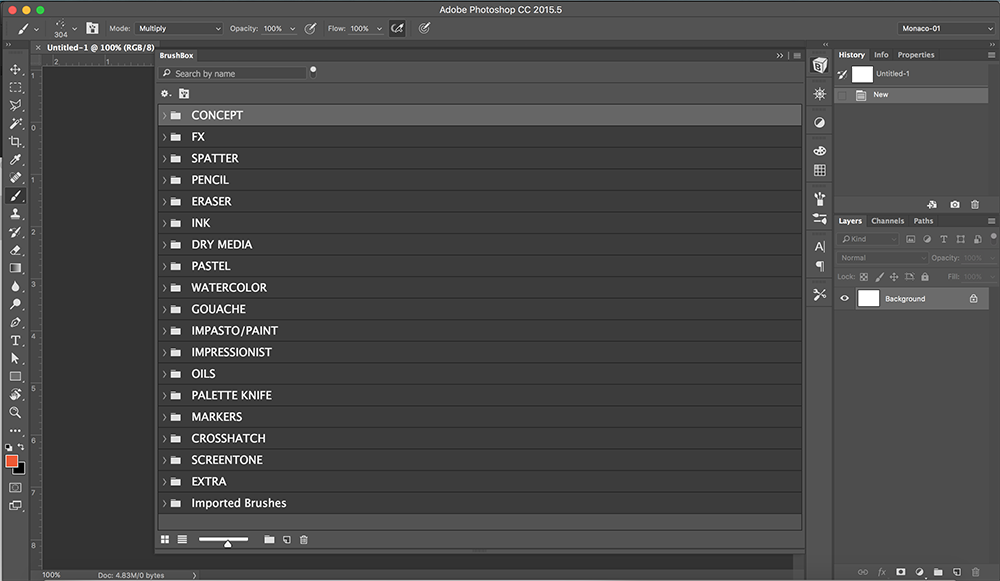Activate the Zoom magnifier tool
Screen dimensions: 1000x581
[15, 412]
